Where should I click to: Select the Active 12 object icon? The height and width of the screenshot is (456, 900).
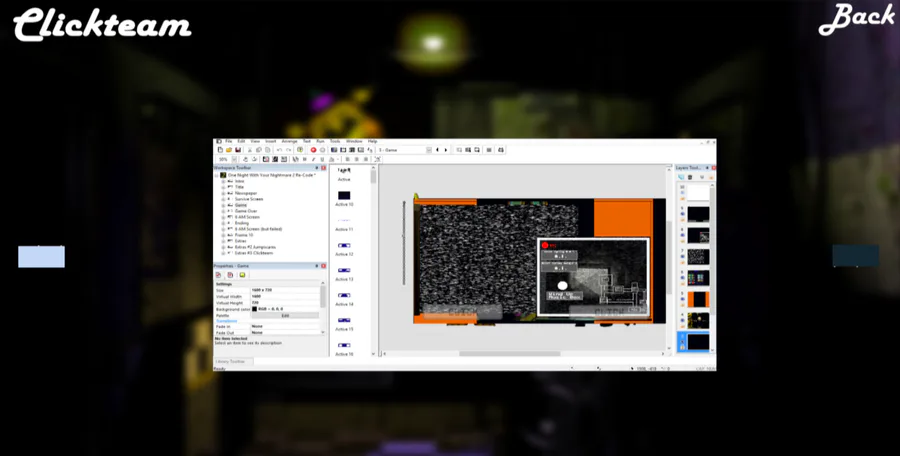[344, 245]
